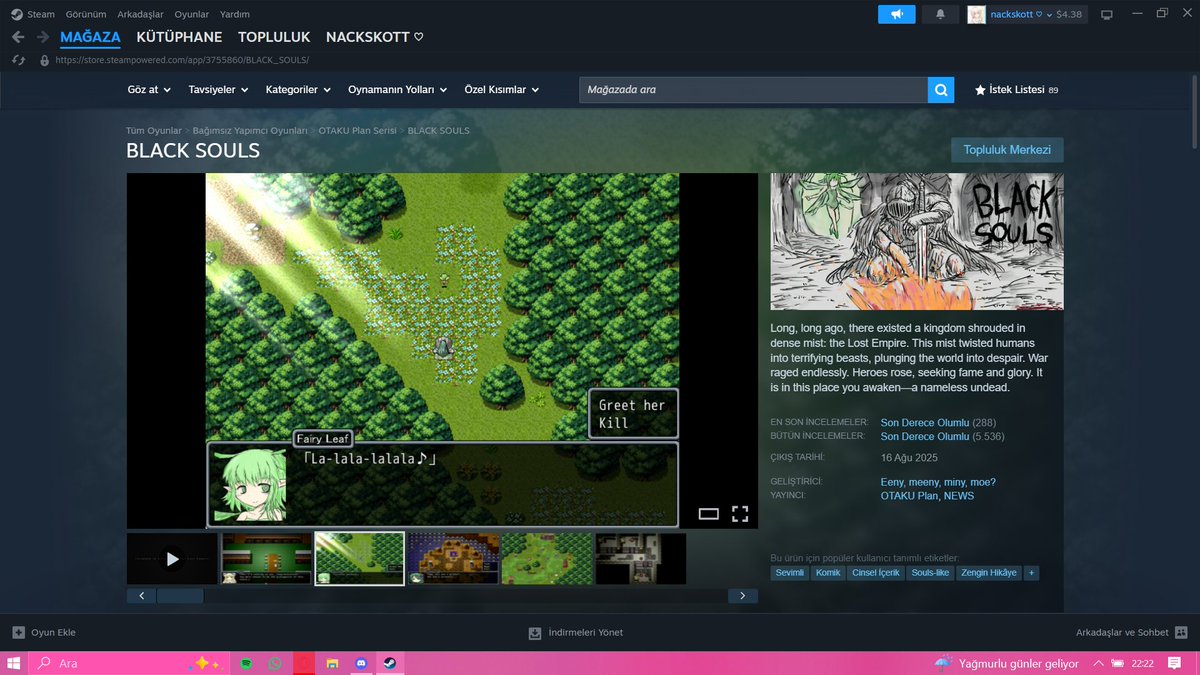Click the Tüm Oyunlar breadcrumb
This screenshot has width=1200, height=675.
coord(154,131)
